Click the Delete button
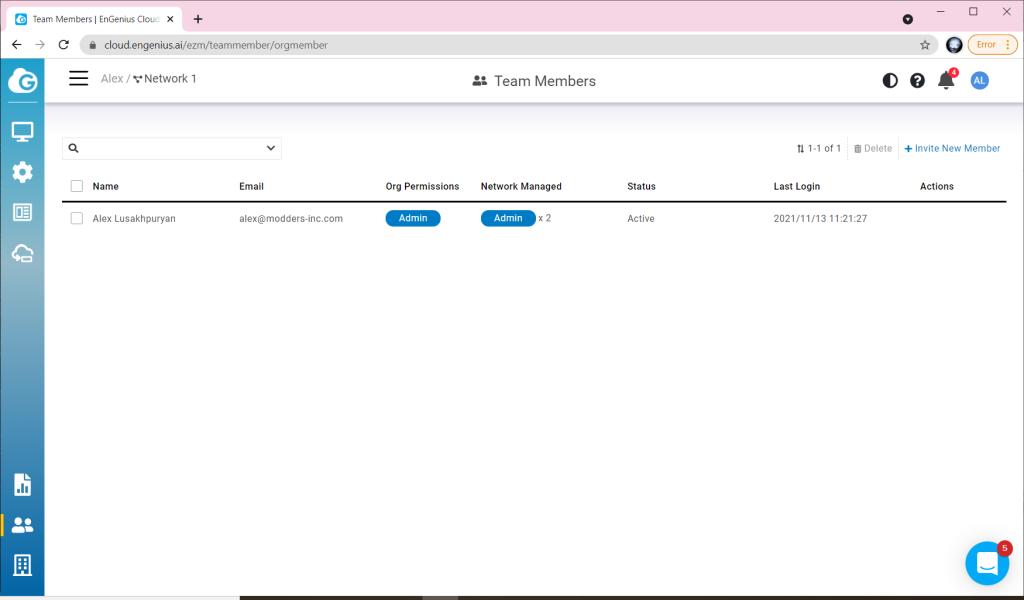Image resolution: width=1024 pixels, height=600 pixels. (x=872, y=149)
